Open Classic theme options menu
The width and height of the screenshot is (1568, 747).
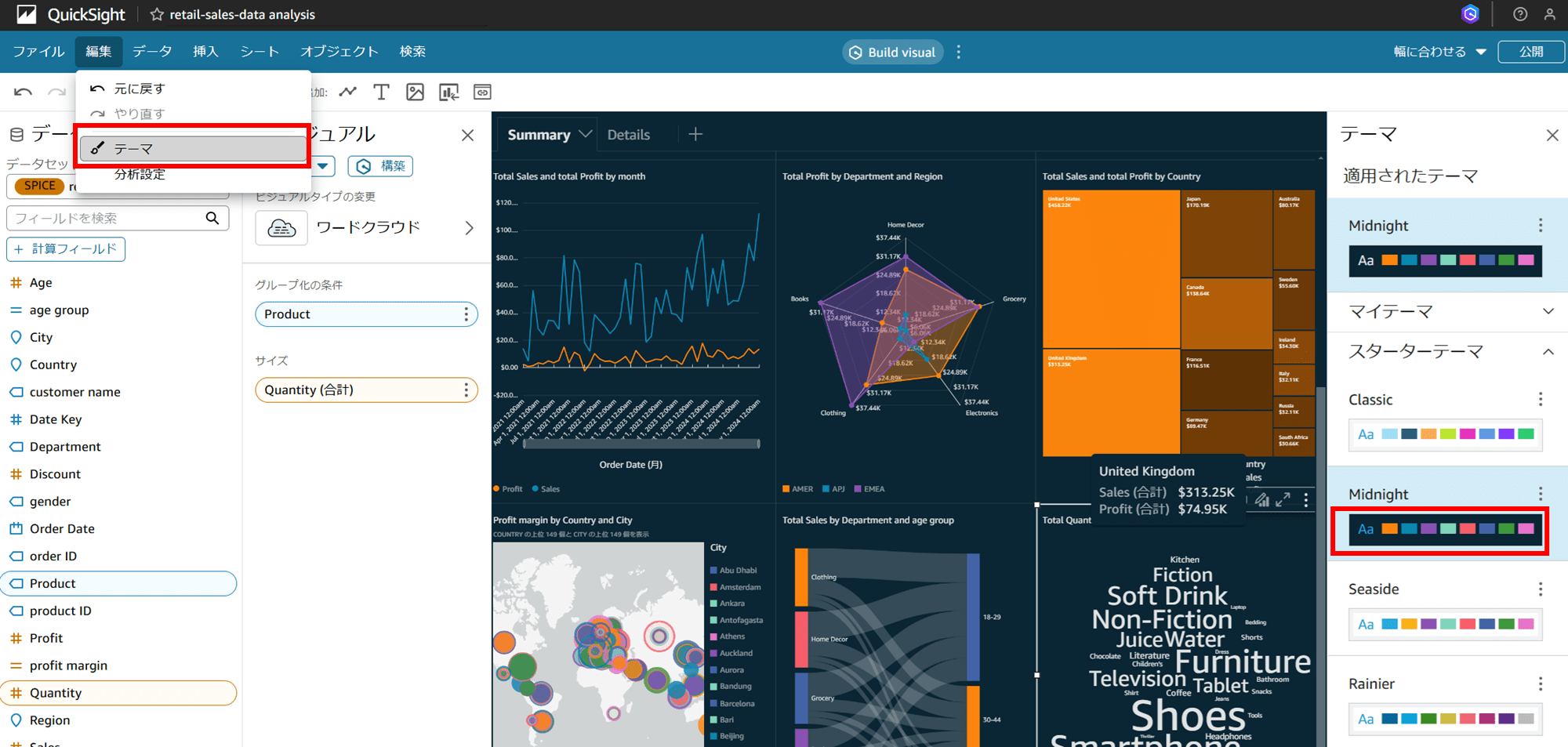coord(1541,399)
